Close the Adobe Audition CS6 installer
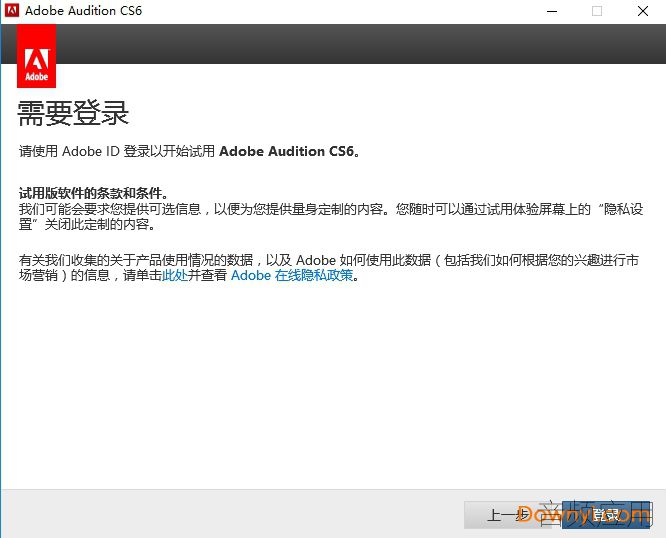The width and height of the screenshot is (666, 538). (x=643, y=11)
